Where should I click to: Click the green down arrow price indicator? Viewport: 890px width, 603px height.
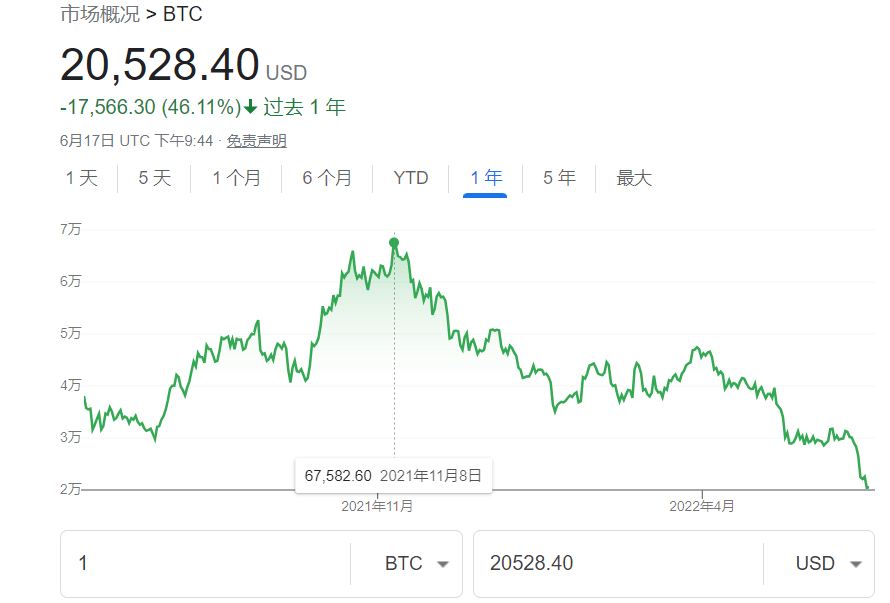pyautogui.click(x=250, y=108)
